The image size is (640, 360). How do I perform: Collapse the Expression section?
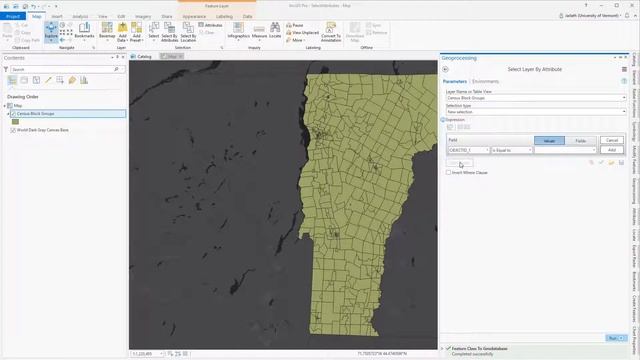[x=443, y=120]
